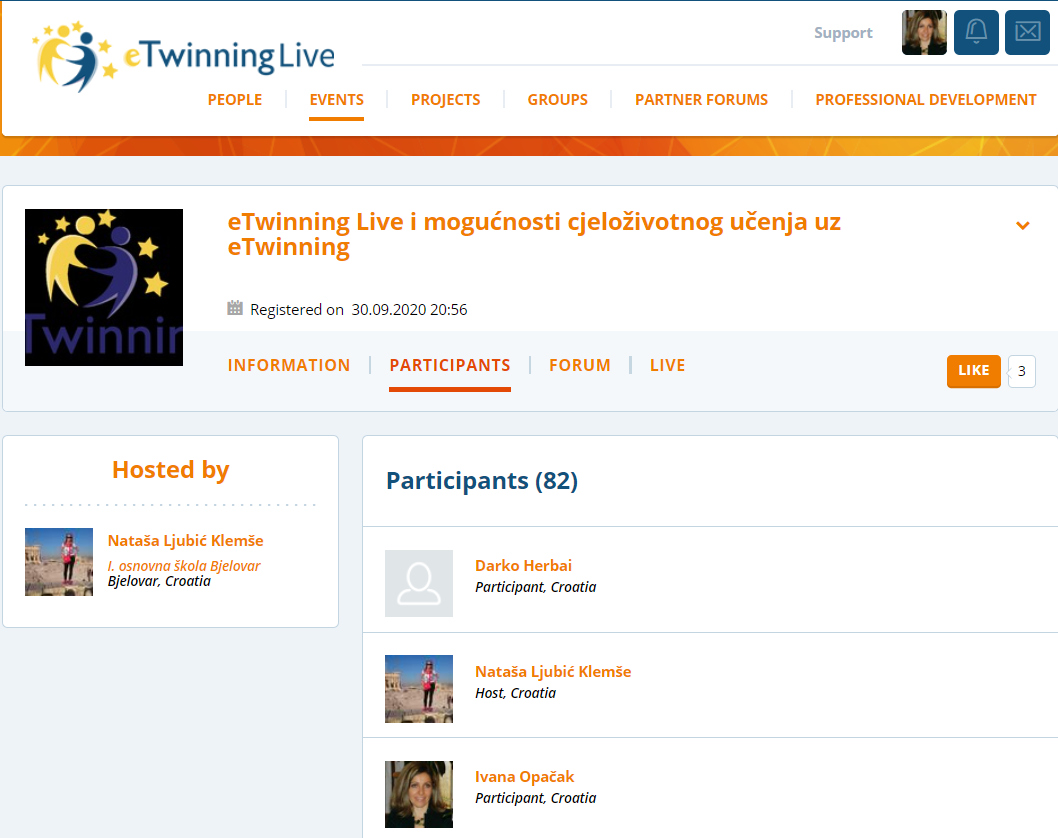This screenshot has width=1058, height=838.
Task: Click the eTwinning Live logo
Action: click(x=184, y=57)
